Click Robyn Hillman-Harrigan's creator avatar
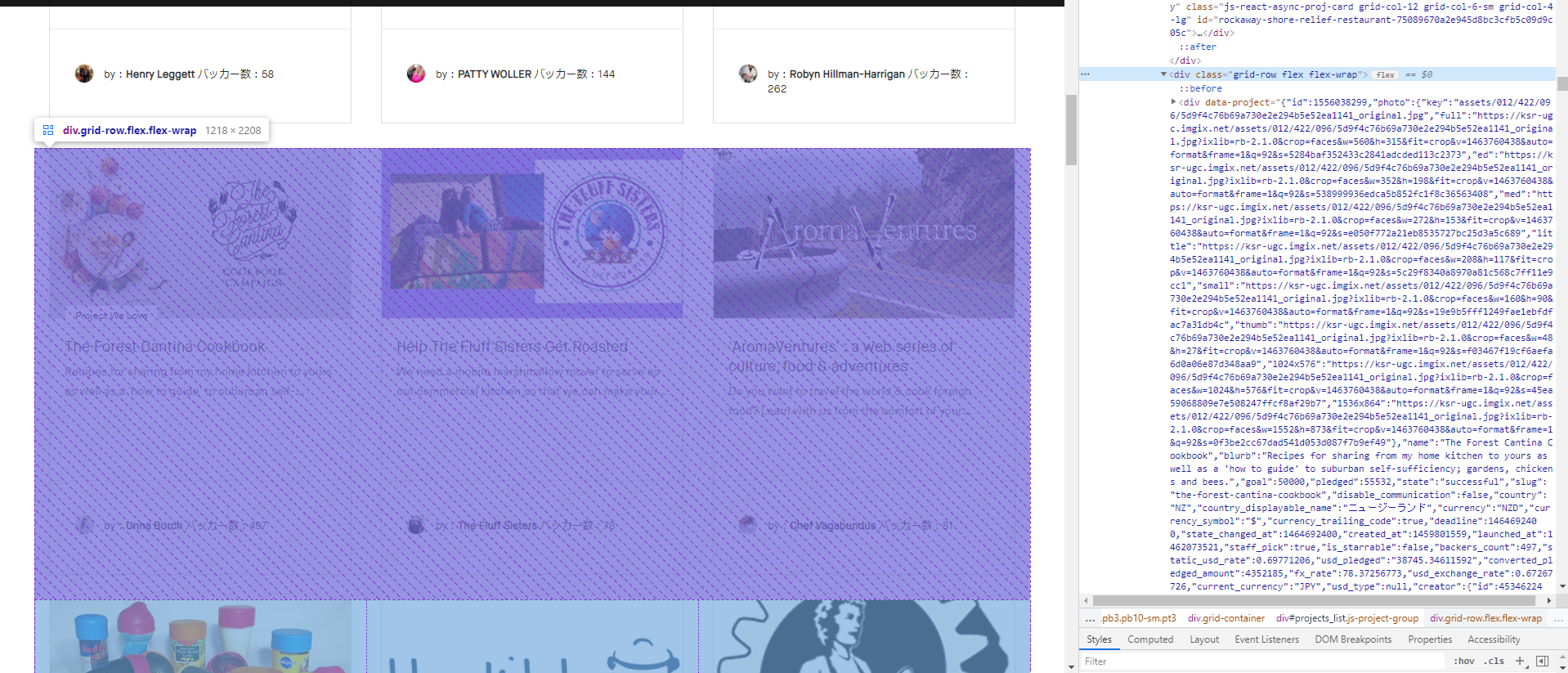This screenshot has width=1568, height=673. click(x=748, y=74)
